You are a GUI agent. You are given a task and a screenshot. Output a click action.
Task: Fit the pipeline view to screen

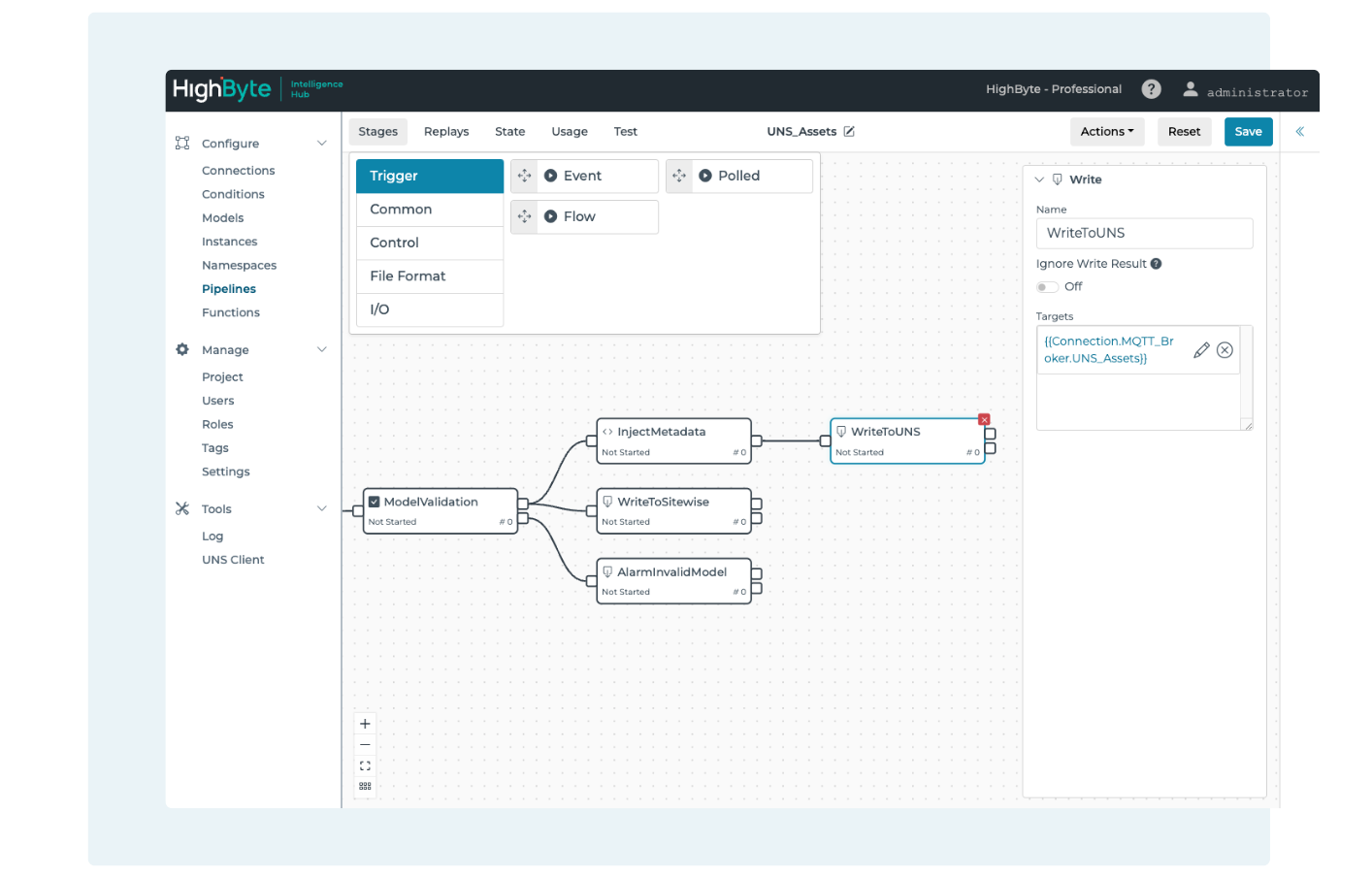365,766
